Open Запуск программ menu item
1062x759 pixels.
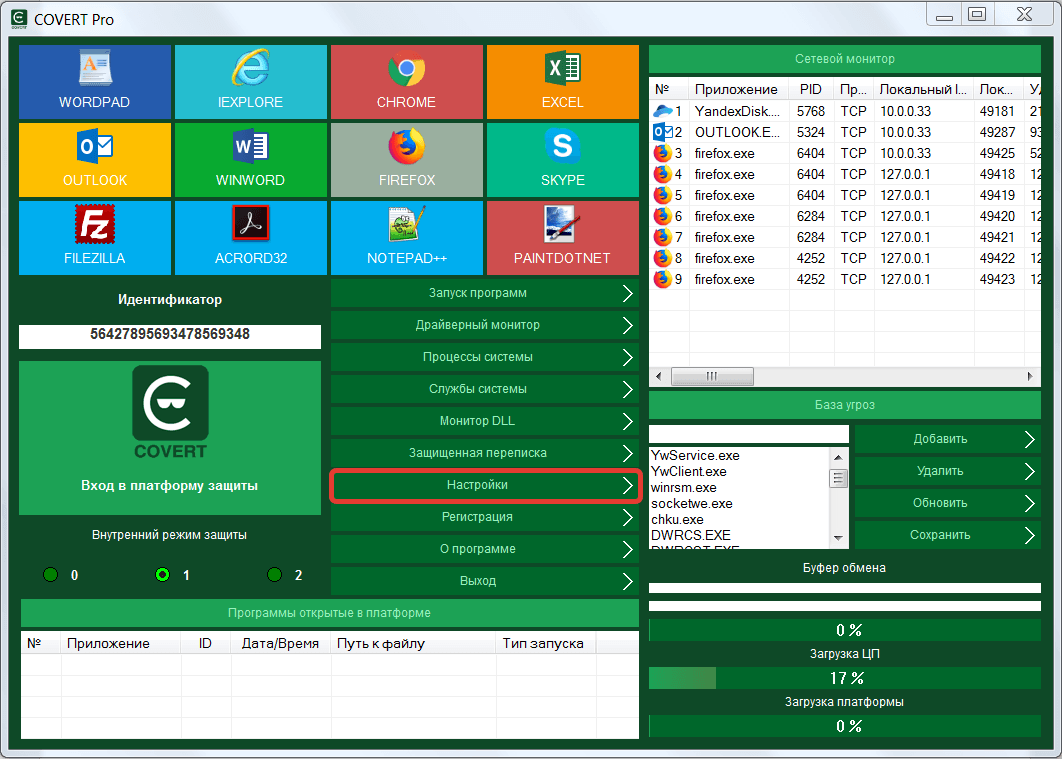485,293
